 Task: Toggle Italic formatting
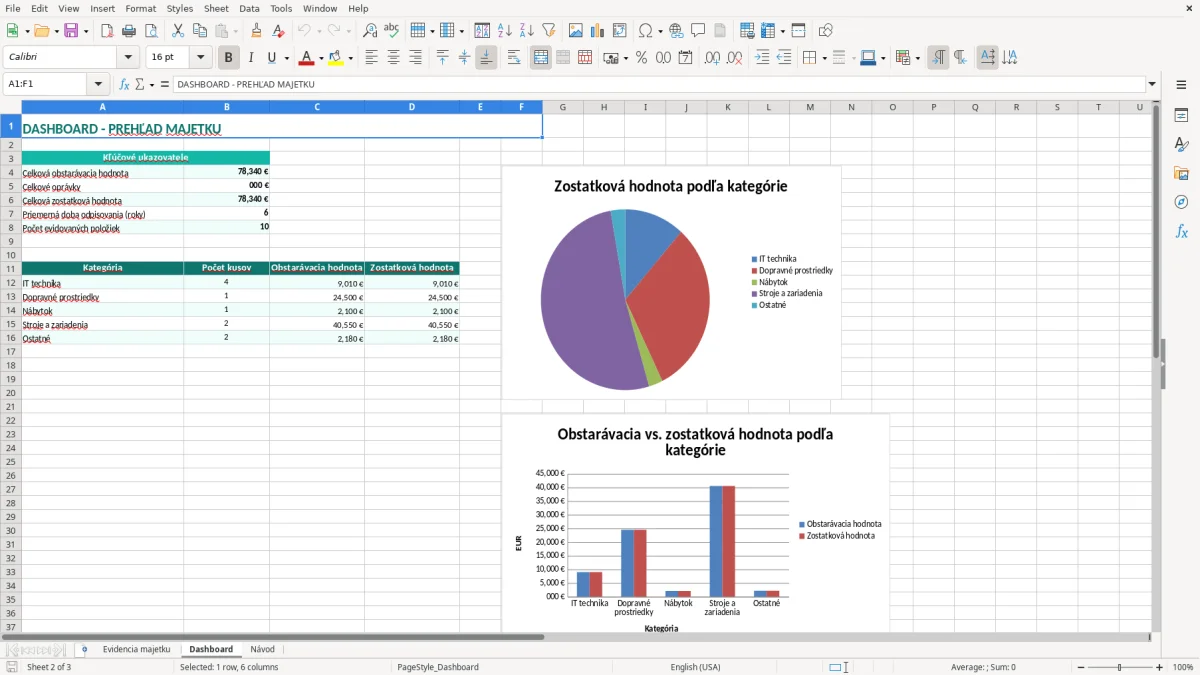click(x=251, y=58)
